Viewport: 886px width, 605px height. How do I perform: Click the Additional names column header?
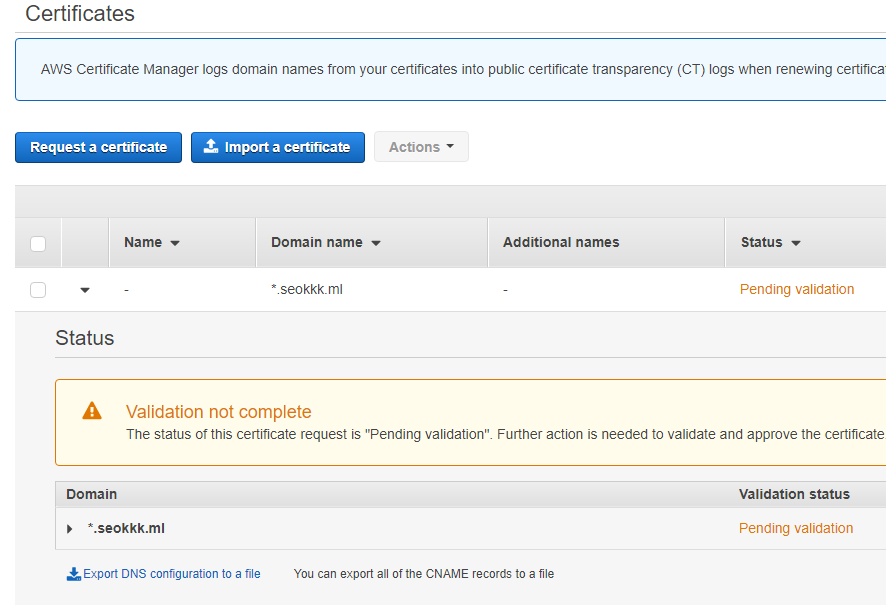[x=561, y=242]
